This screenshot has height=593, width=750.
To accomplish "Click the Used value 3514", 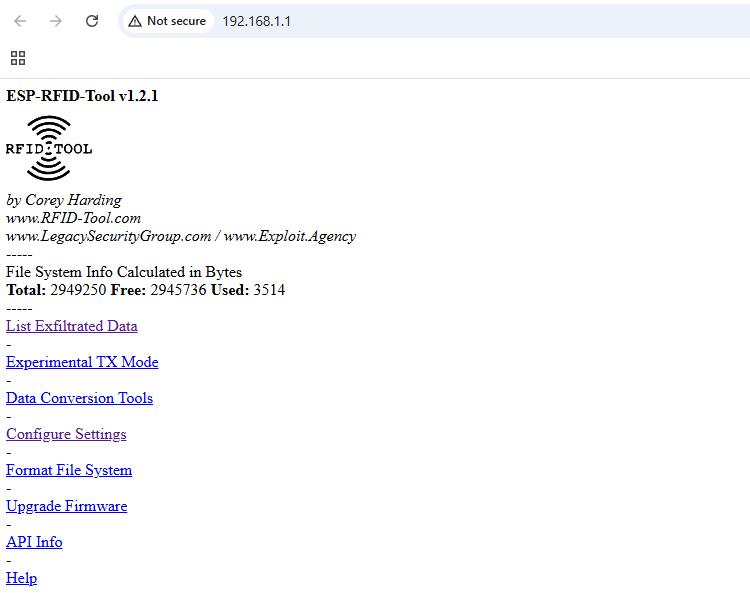I will 269,290.
